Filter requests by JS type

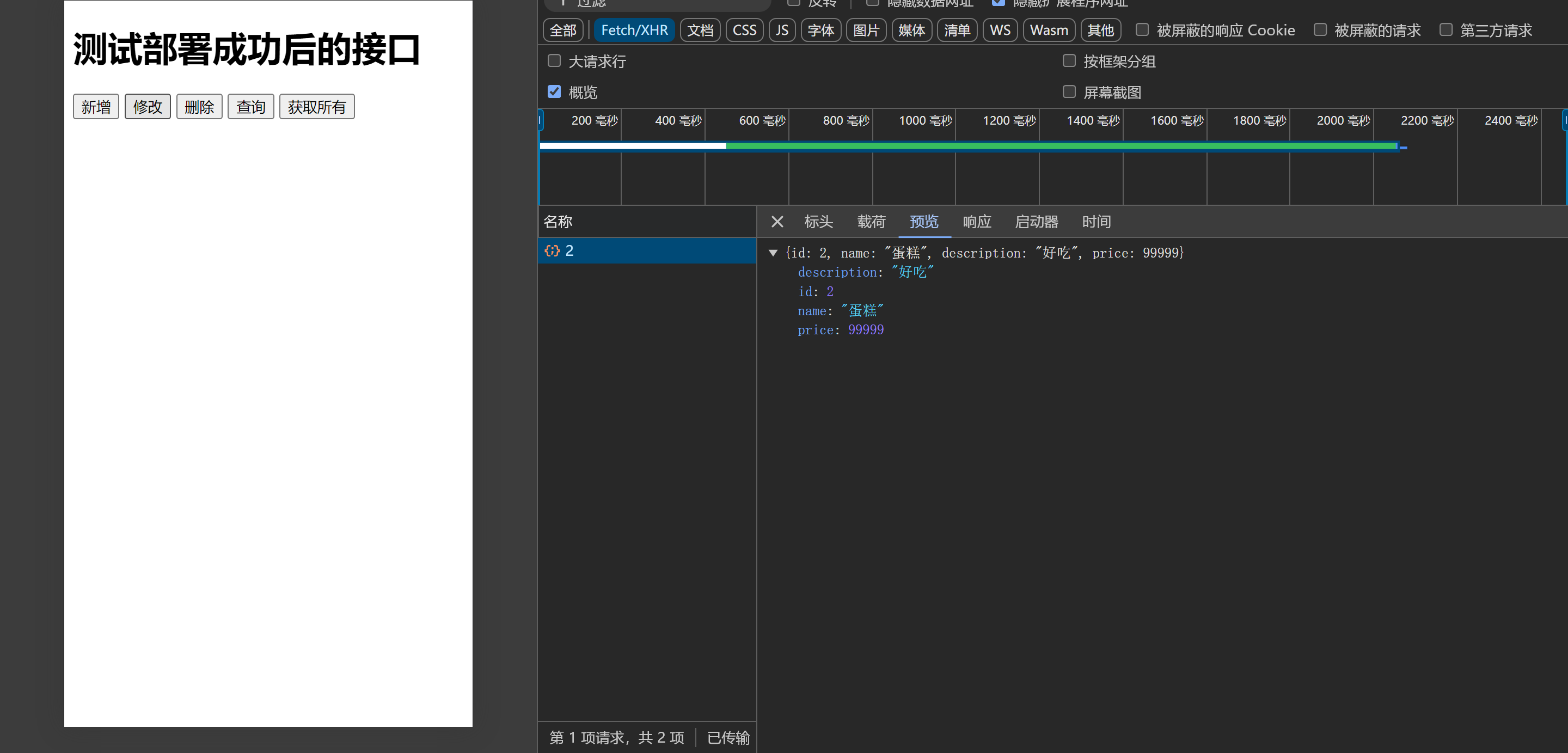coord(782,30)
